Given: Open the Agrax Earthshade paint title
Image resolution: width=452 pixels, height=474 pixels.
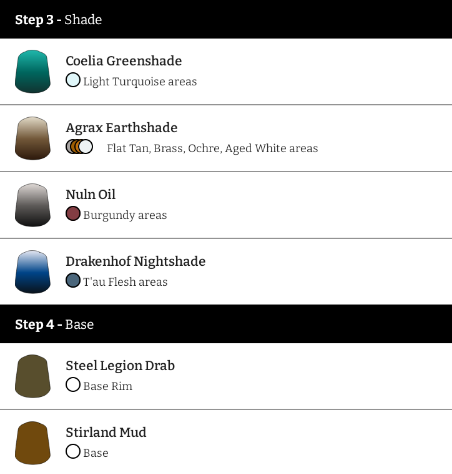Looking at the screenshot, I should [121, 128].
